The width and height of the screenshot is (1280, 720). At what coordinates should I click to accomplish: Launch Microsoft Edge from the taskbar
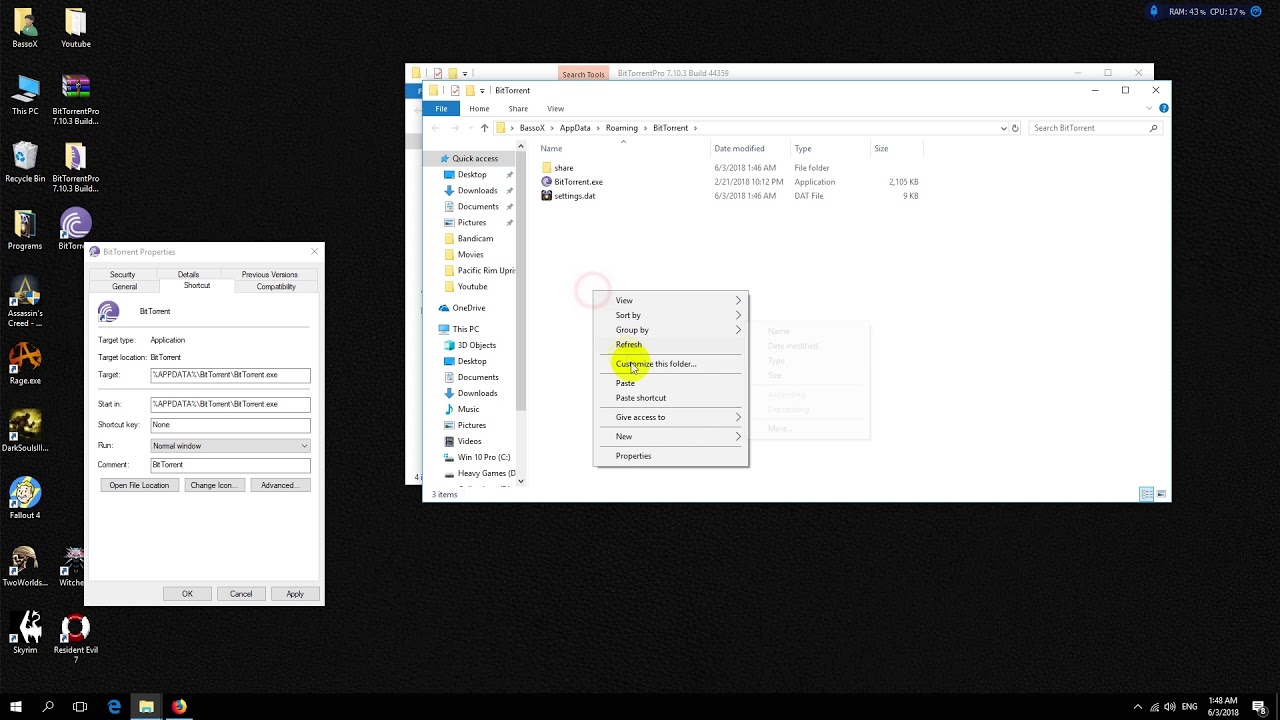coord(114,706)
